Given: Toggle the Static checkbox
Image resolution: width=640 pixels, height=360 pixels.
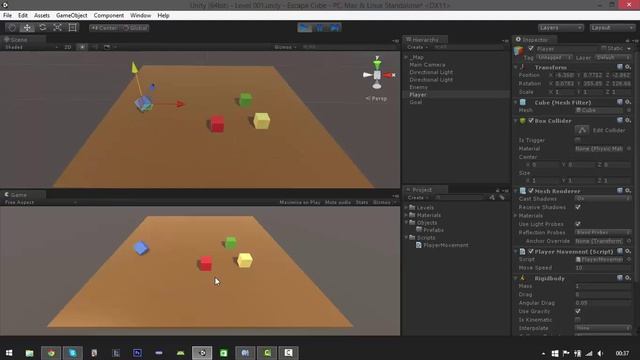Looking at the screenshot, I should point(604,49).
